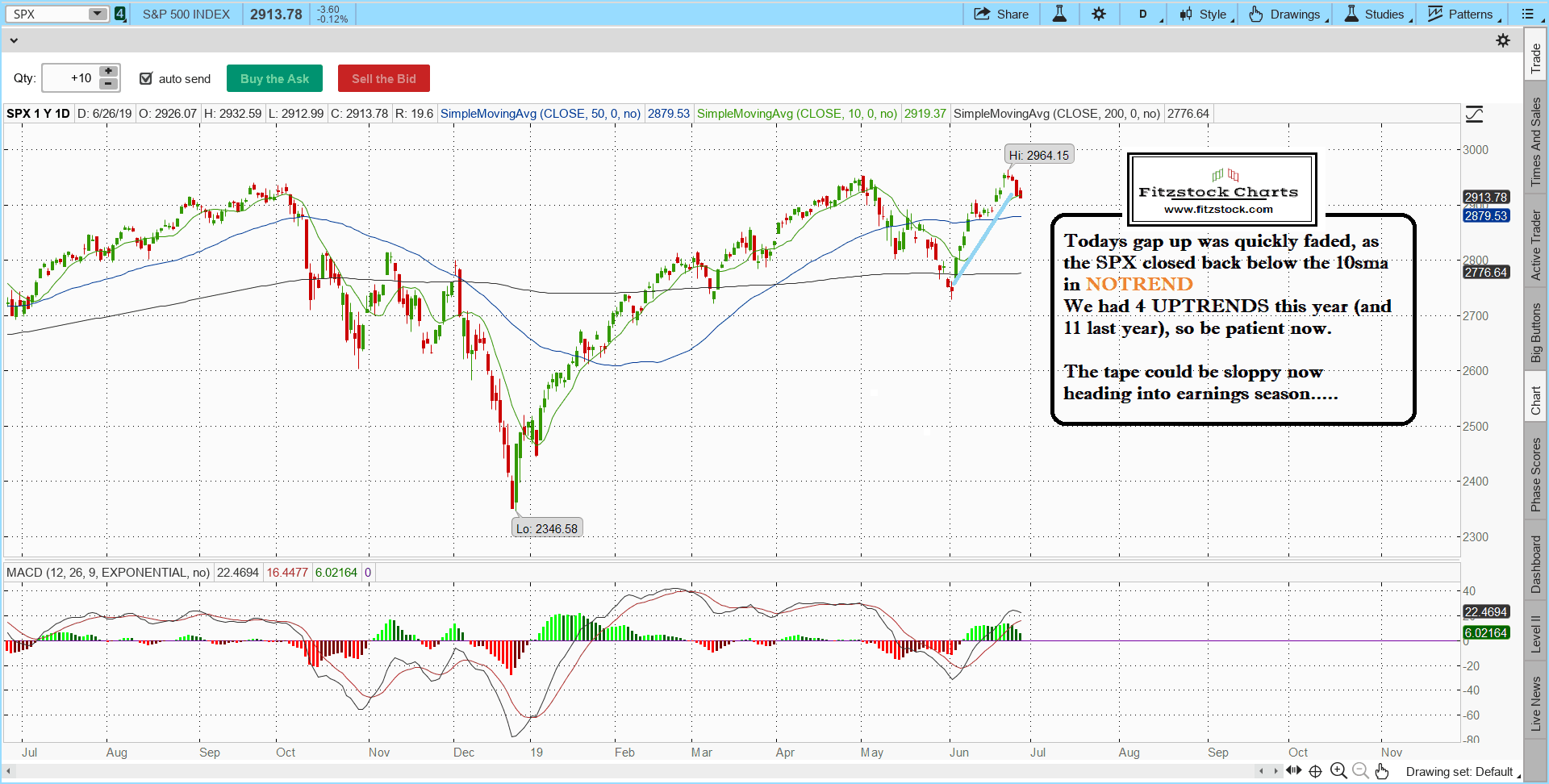Open the SPX symbol dropdown
The width and height of the screenshot is (1549, 784).
click(97, 14)
